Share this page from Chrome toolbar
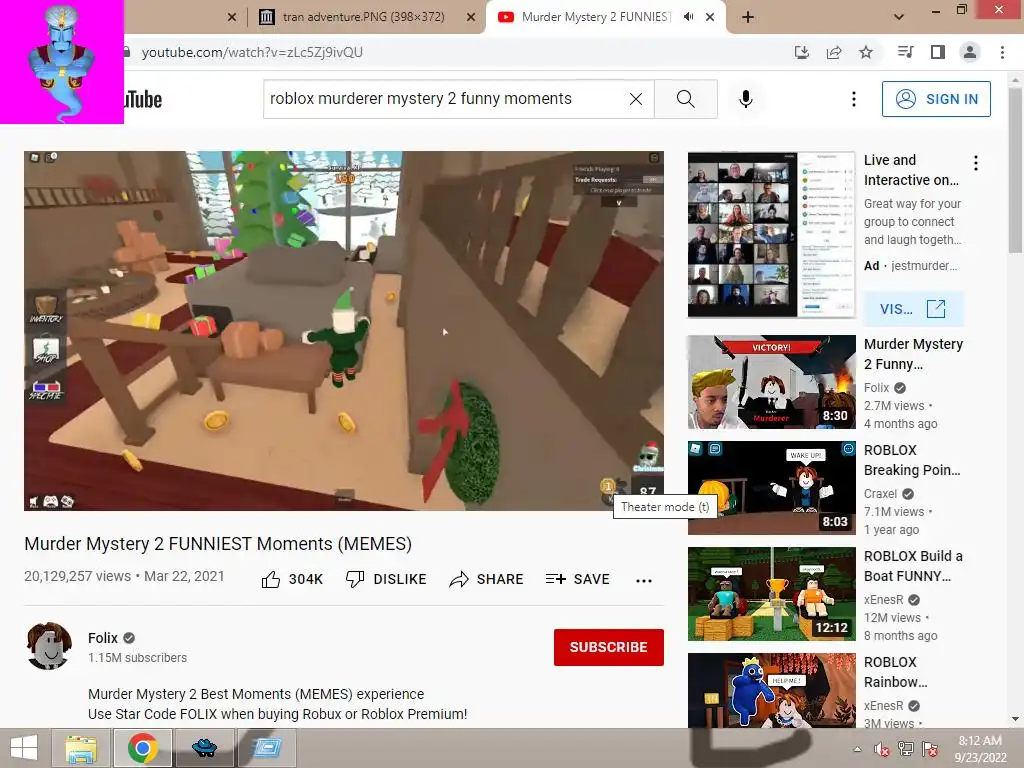Viewport: 1024px width, 768px height. pos(834,52)
